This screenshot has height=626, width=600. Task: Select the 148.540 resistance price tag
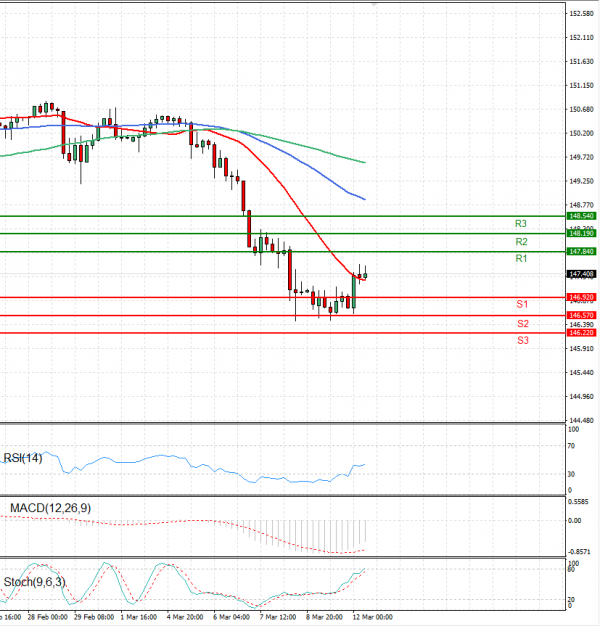(581, 216)
